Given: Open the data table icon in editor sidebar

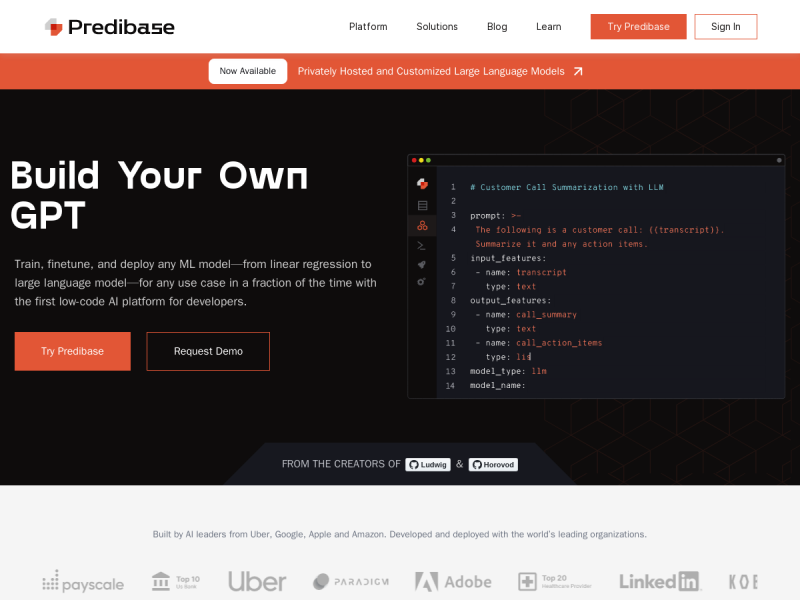Looking at the screenshot, I should coord(422,205).
